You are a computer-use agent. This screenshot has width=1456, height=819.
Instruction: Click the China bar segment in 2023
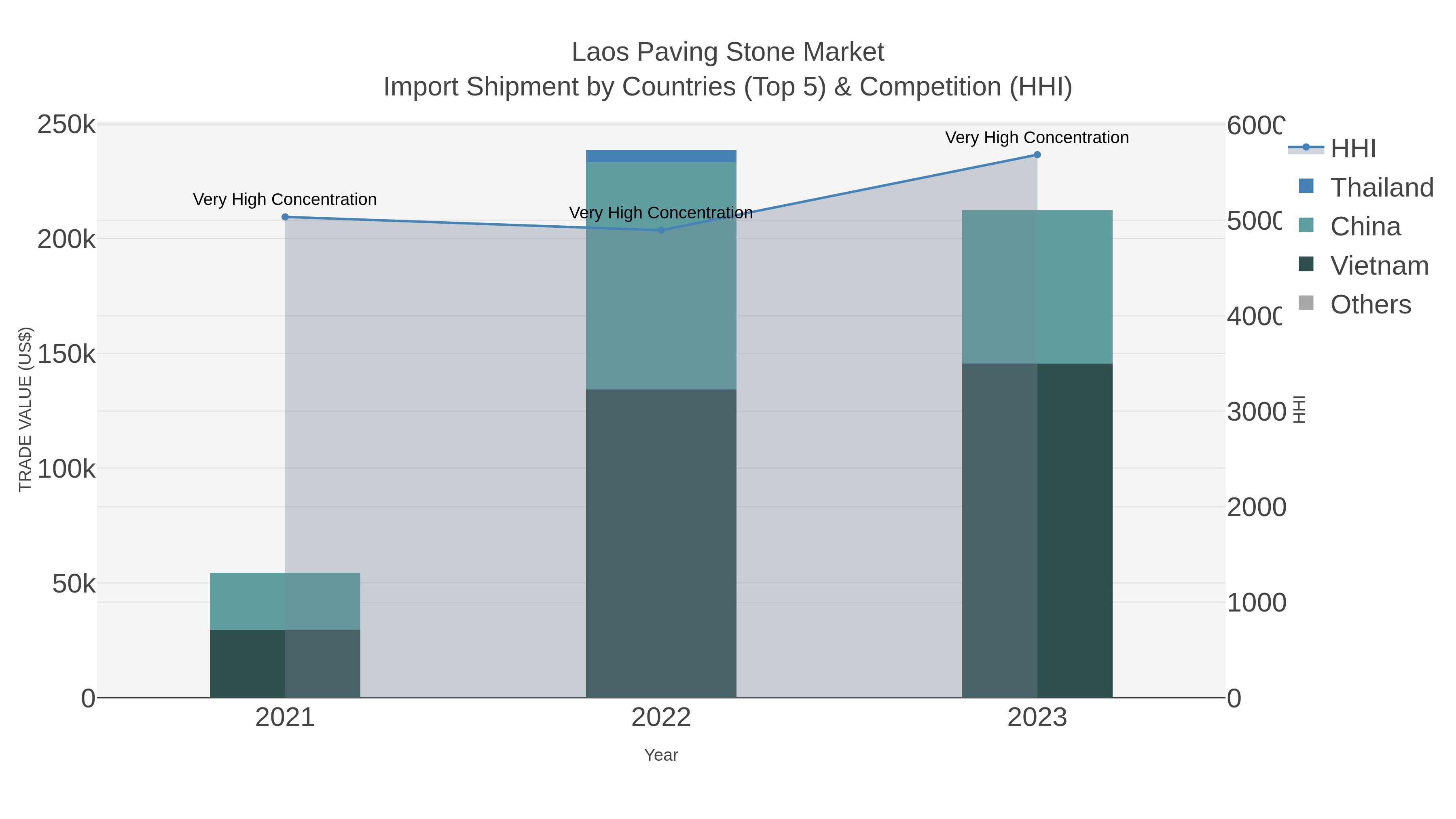(1037, 287)
